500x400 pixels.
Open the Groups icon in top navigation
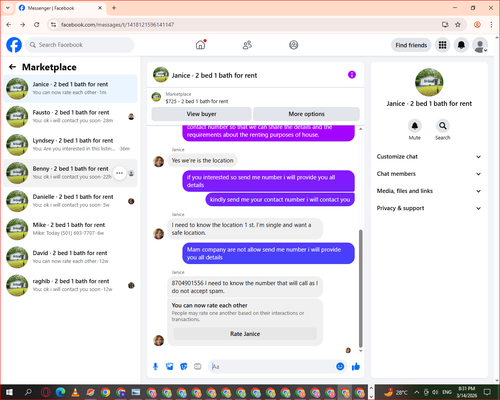pyautogui.click(x=294, y=45)
